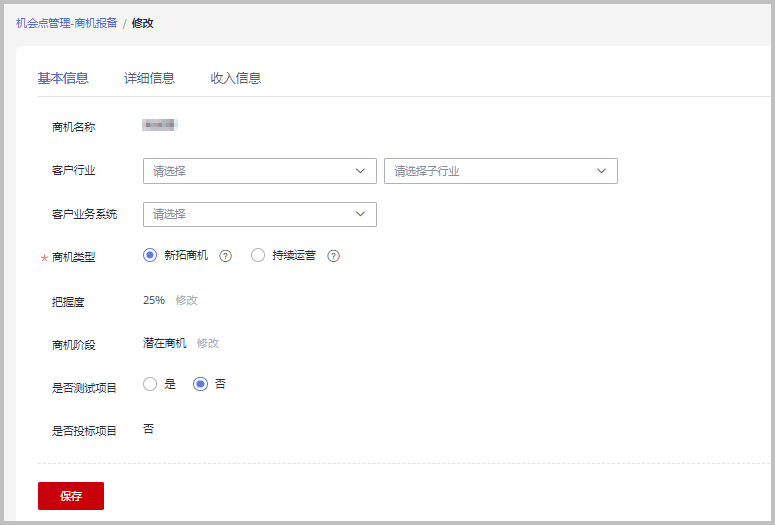This screenshot has height=525, width=775.
Task: Choose 是 for 是否测试项目
Action: click(150, 384)
